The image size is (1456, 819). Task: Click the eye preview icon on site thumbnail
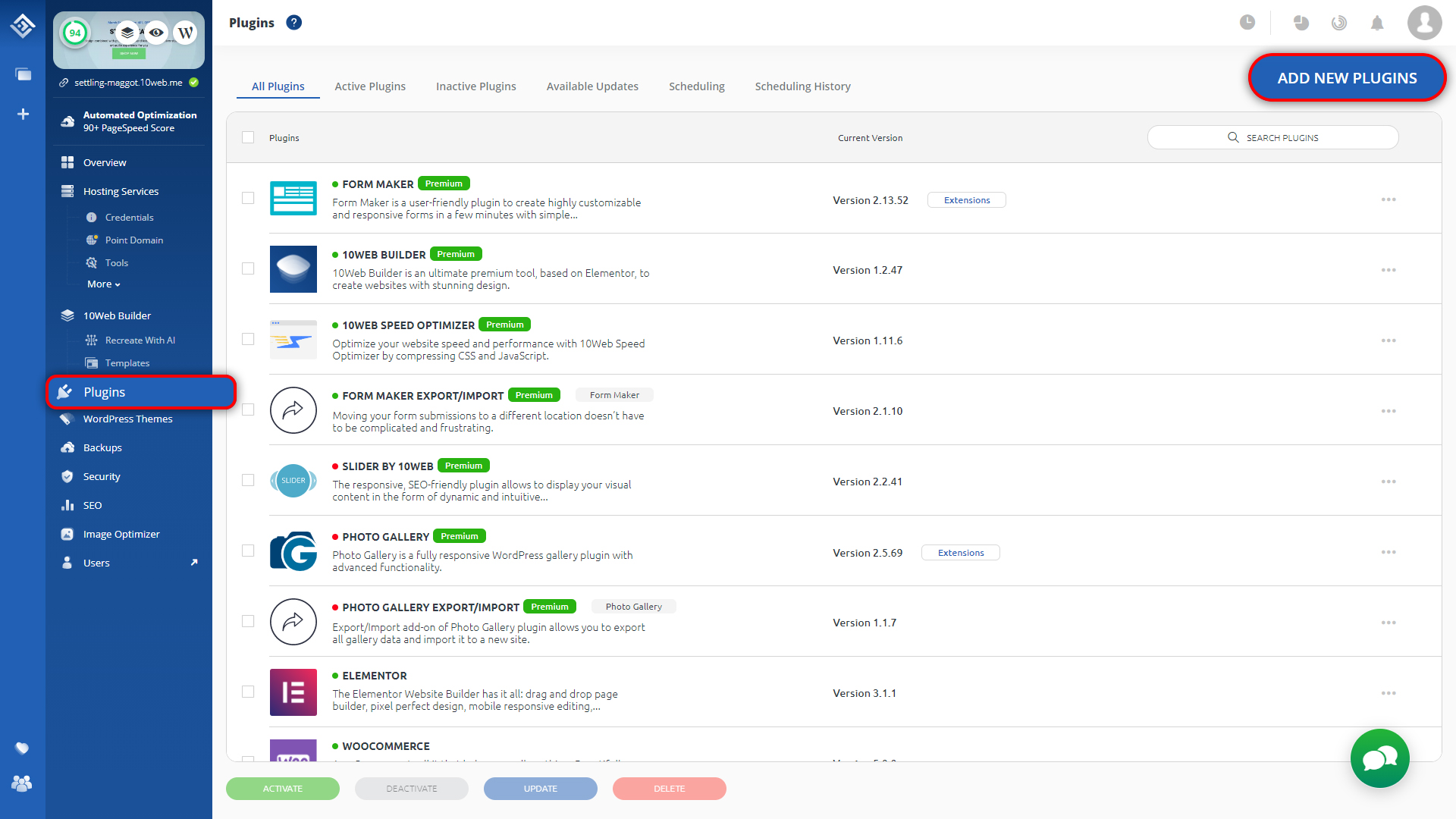156,33
